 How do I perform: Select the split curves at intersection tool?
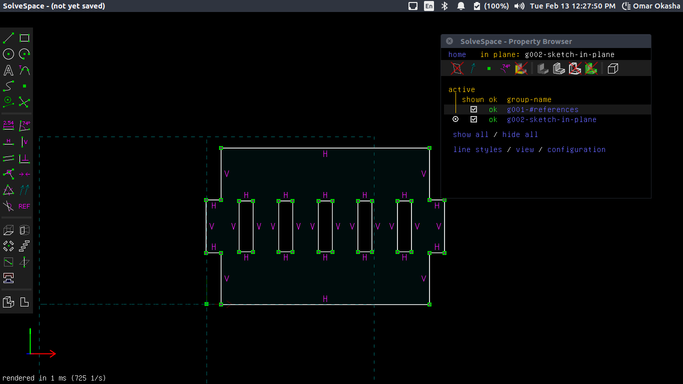pyautogui.click(x=24, y=102)
